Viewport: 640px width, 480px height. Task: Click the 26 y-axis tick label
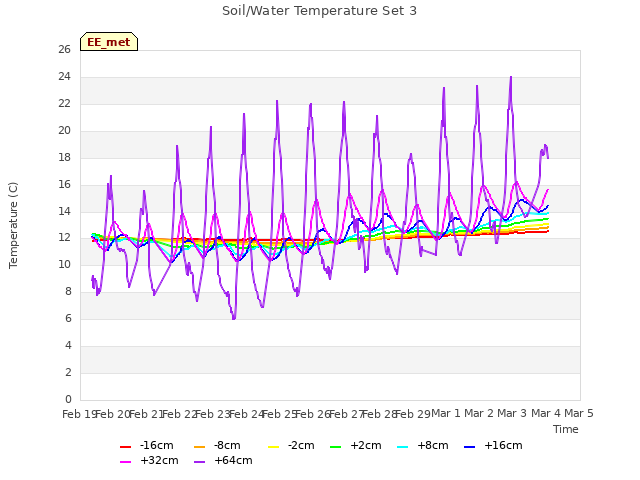coord(64,49)
